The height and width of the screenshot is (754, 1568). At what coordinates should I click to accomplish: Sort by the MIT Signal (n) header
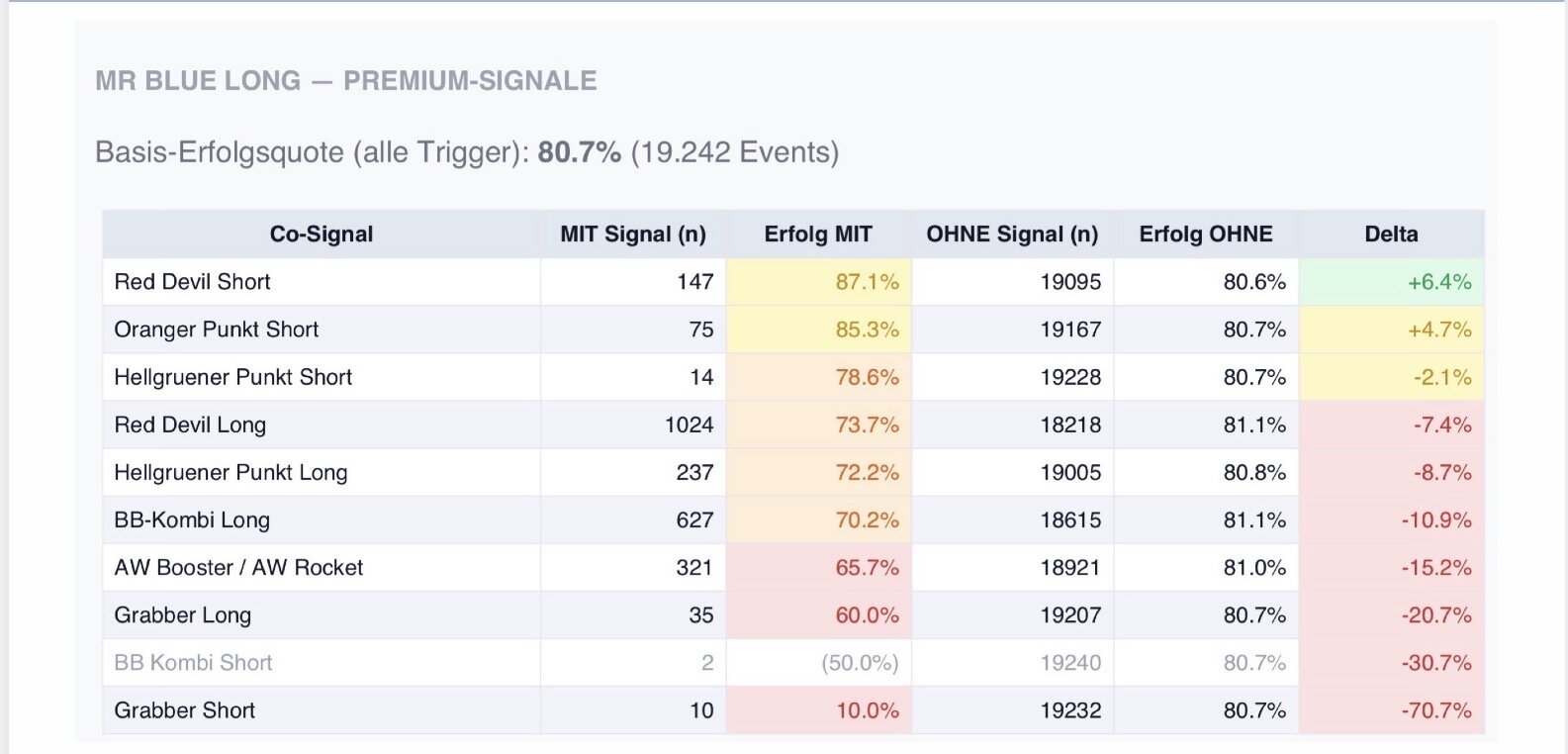coord(633,235)
